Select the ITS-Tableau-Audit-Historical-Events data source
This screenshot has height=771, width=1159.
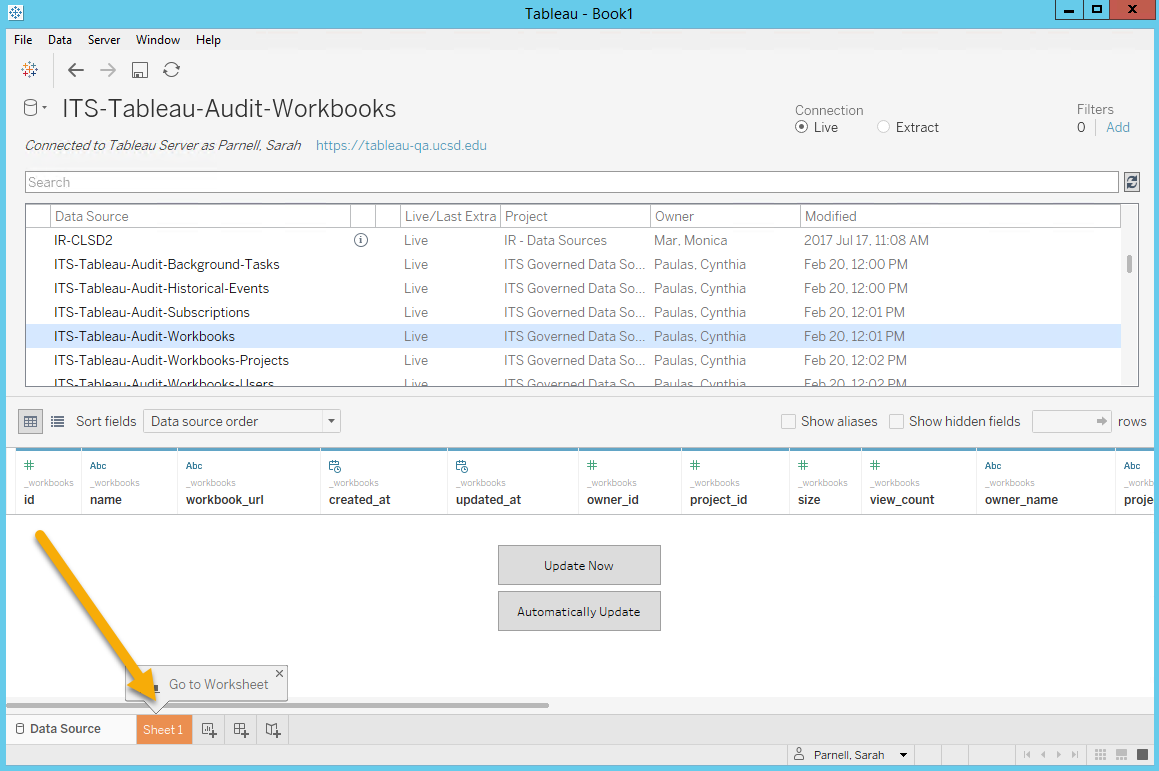click(574, 288)
